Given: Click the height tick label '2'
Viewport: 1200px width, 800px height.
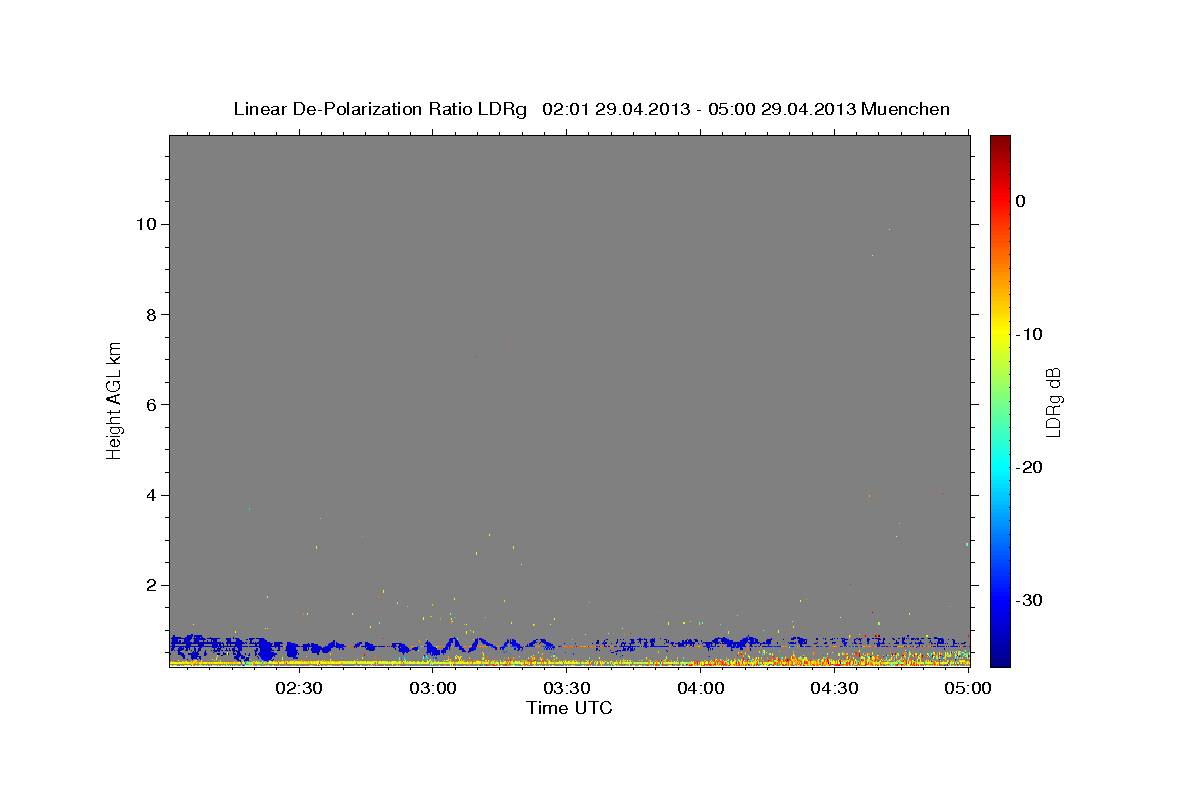Looking at the screenshot, I should pos(152,586).
